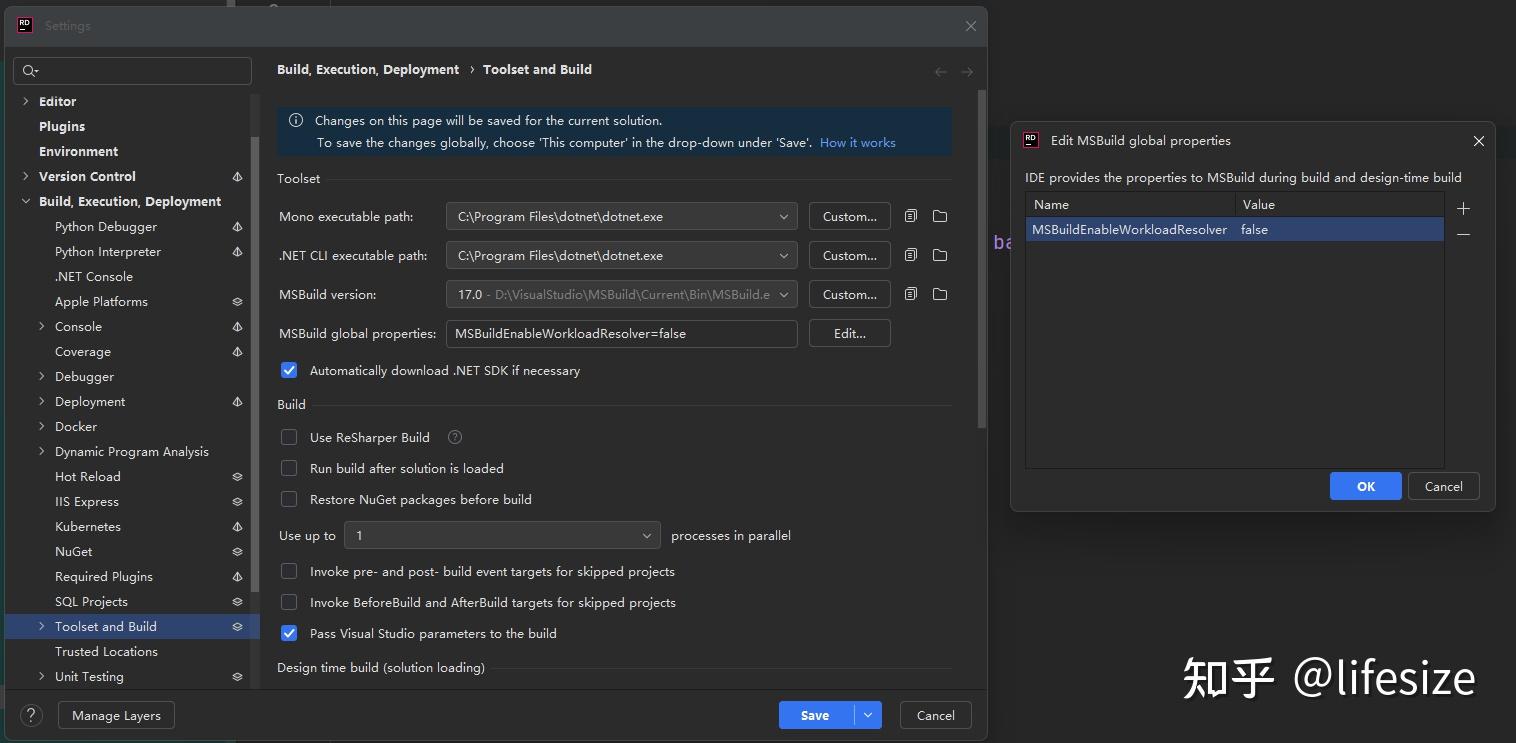Uncheck Automatically download .NET SDK if necessary
Screen dimensions: 1516x743
point(289,370)
